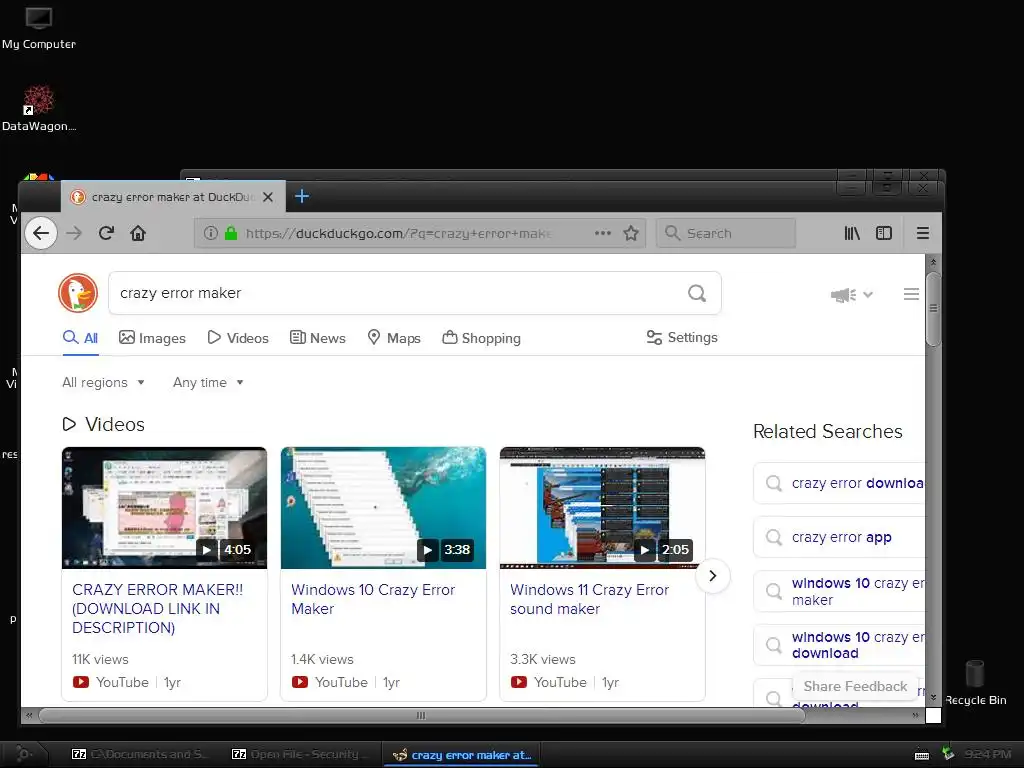Show site information icon in address bar

[x=210, y=233]
